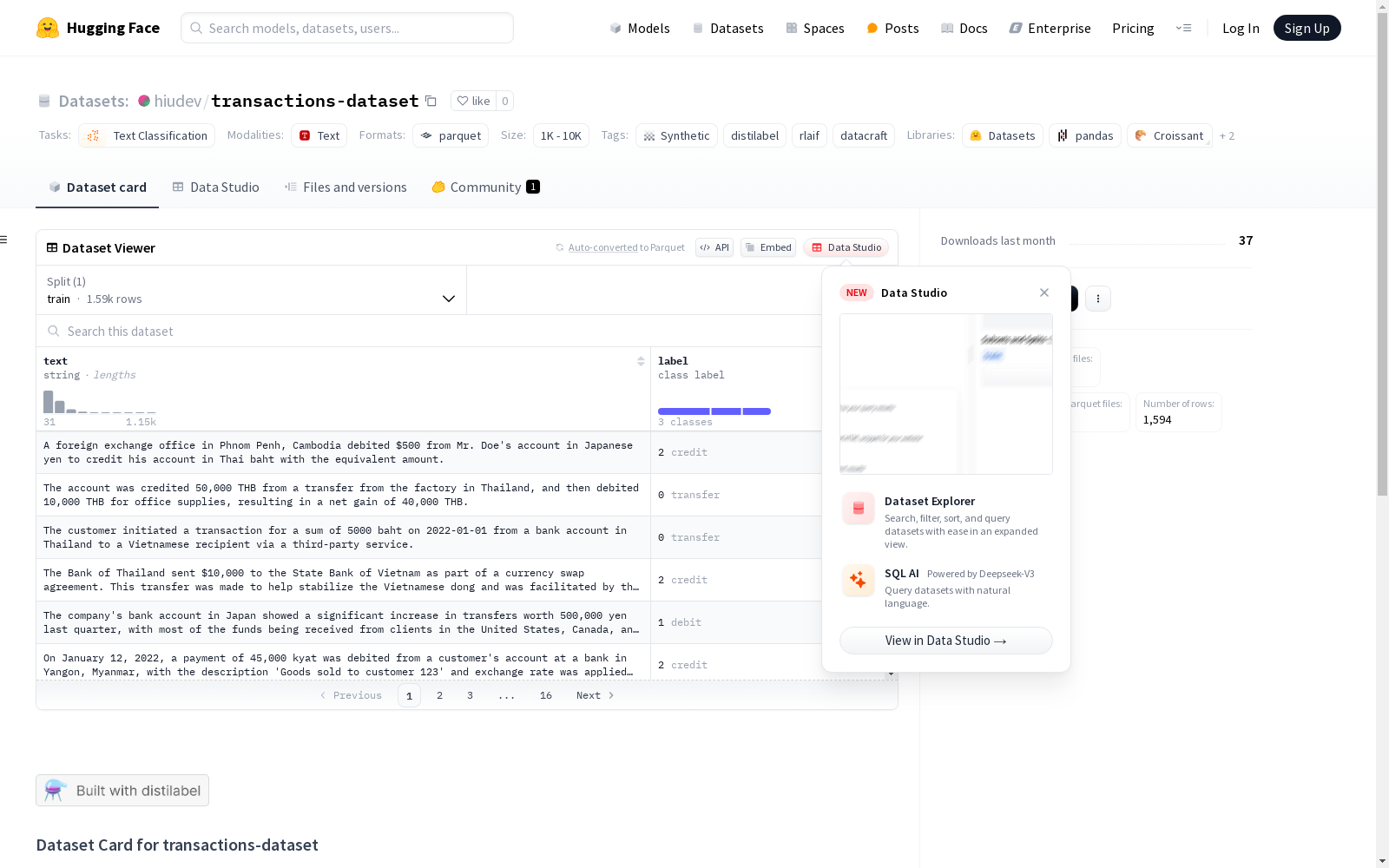Go to Datasets in the navigation

click(x=727, y=28)
